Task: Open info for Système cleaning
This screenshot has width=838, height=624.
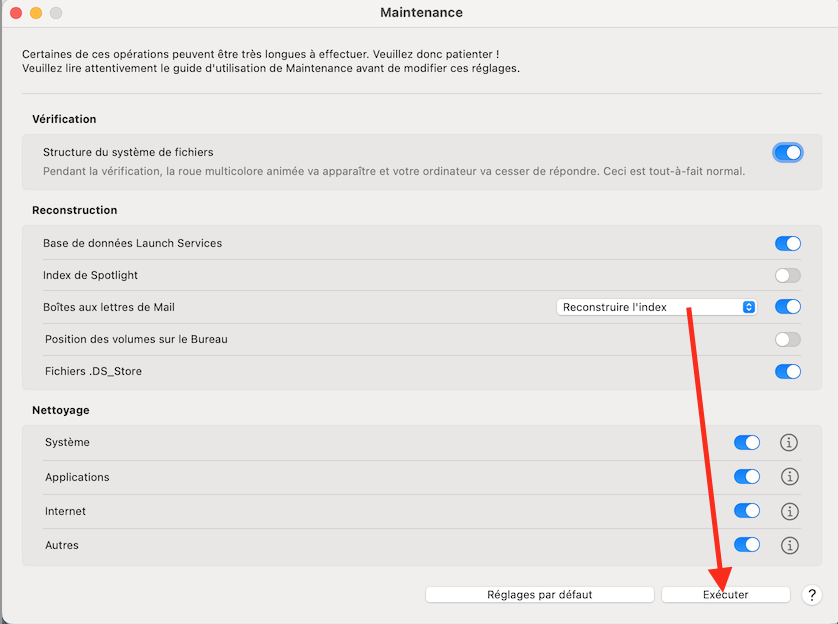Action: pos(789,442)
